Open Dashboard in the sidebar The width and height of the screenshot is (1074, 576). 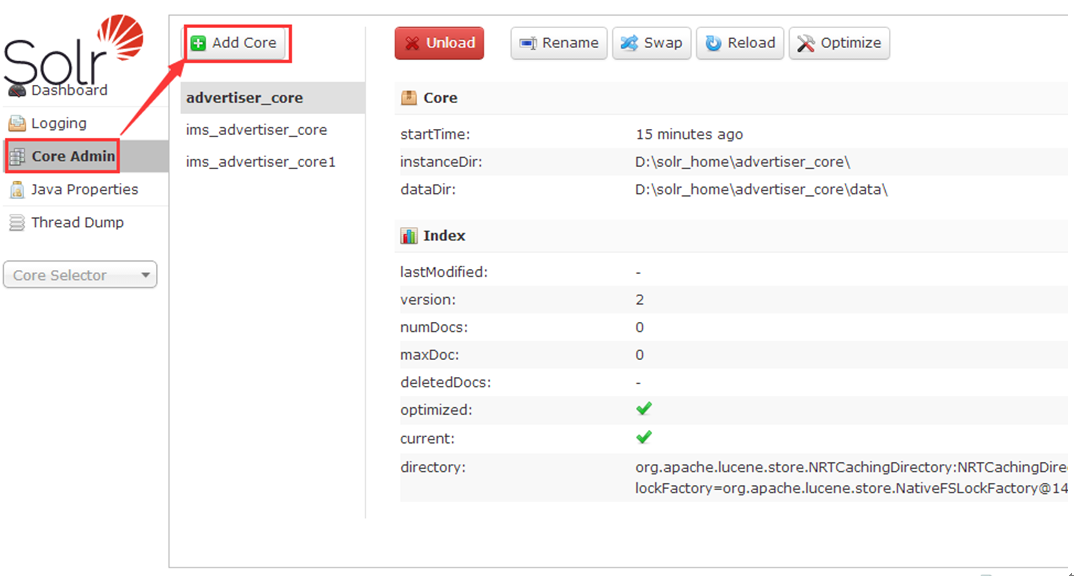point(69,90)
